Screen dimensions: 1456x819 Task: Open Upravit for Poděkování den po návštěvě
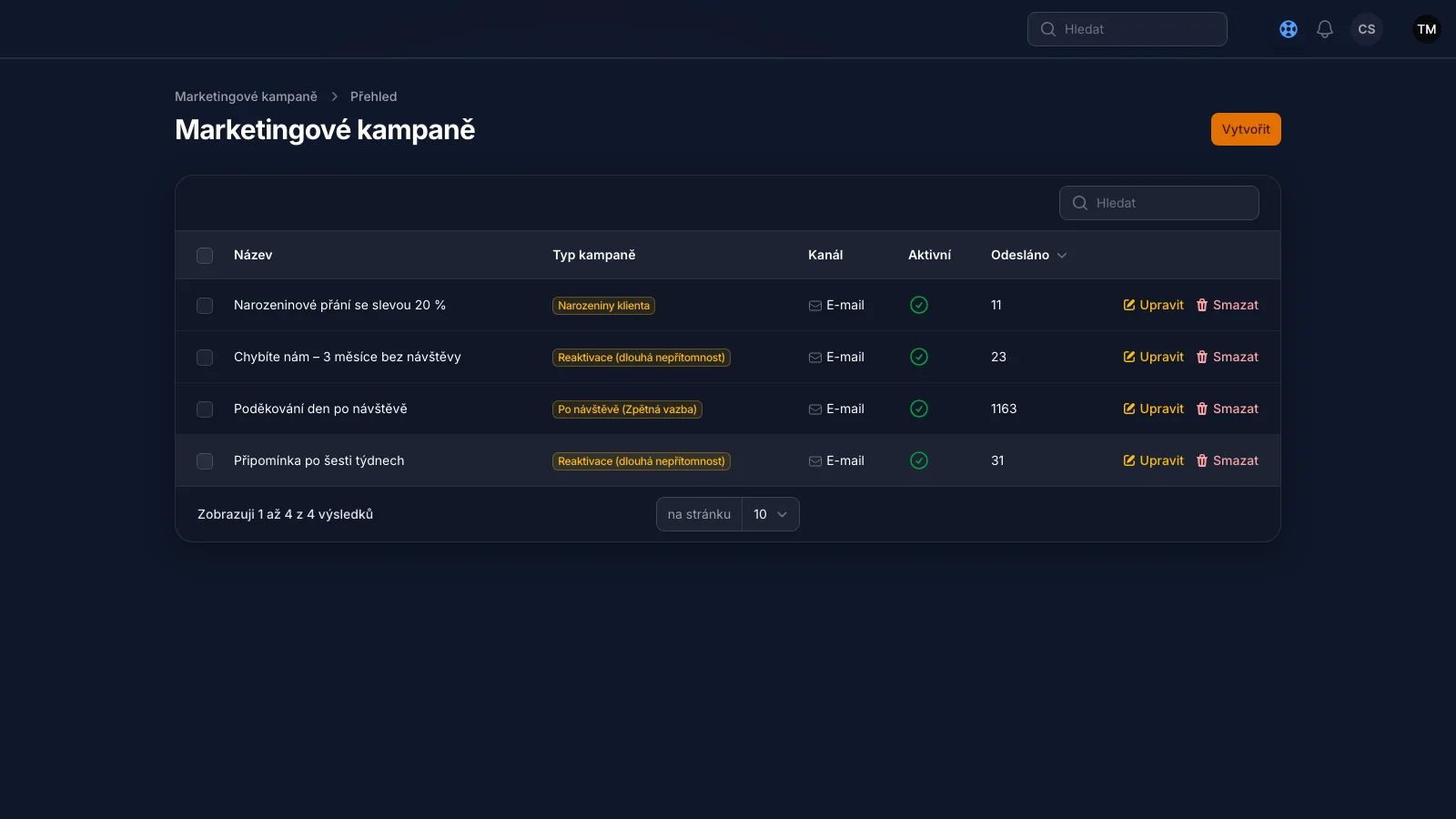(x=1153, y=409)
